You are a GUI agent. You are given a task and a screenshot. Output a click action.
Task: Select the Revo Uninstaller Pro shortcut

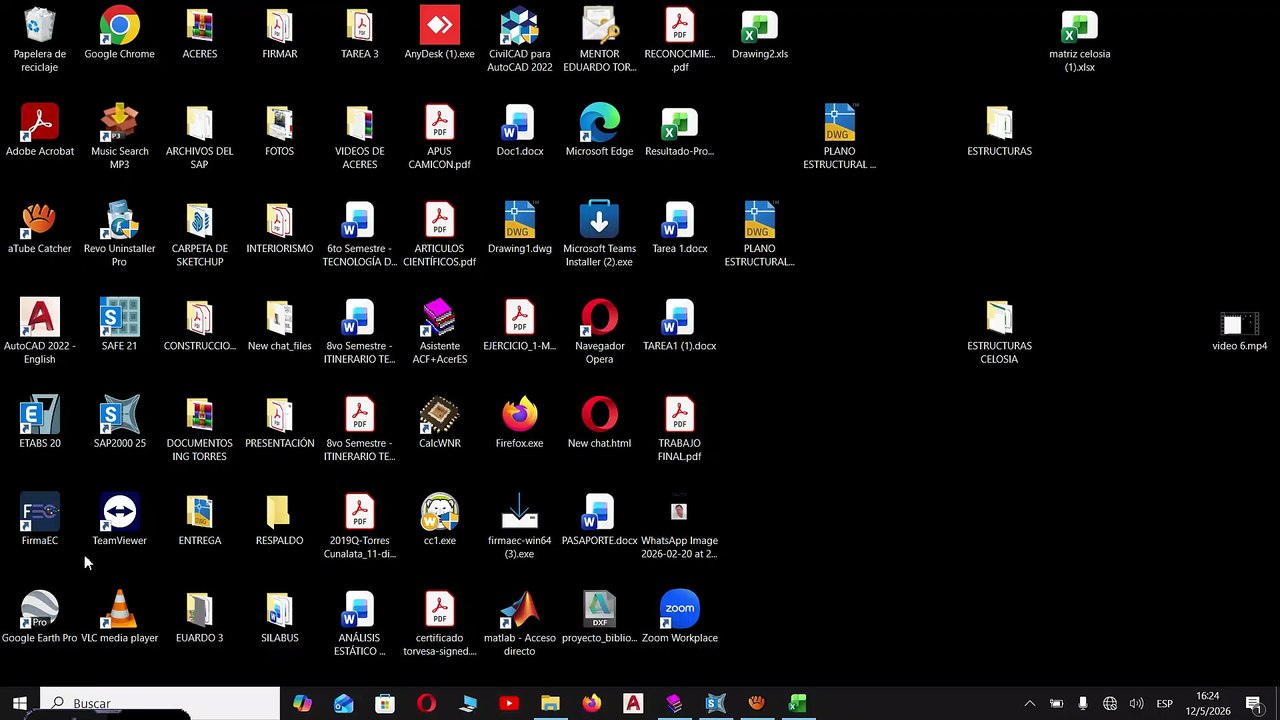point(120,234)
